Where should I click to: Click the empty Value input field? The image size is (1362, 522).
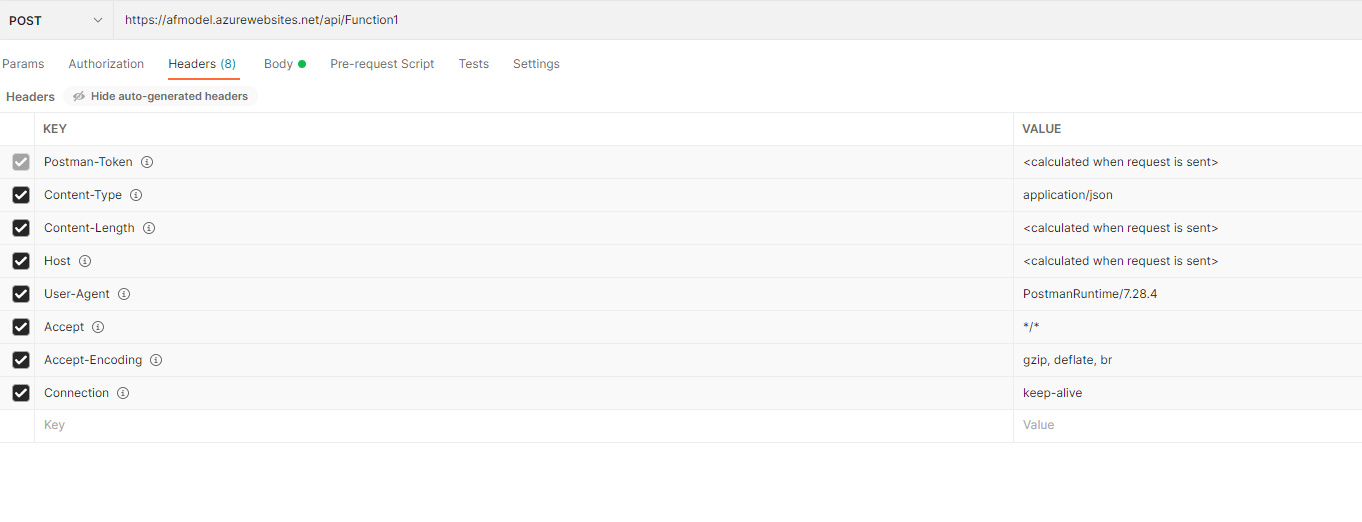1180,425
